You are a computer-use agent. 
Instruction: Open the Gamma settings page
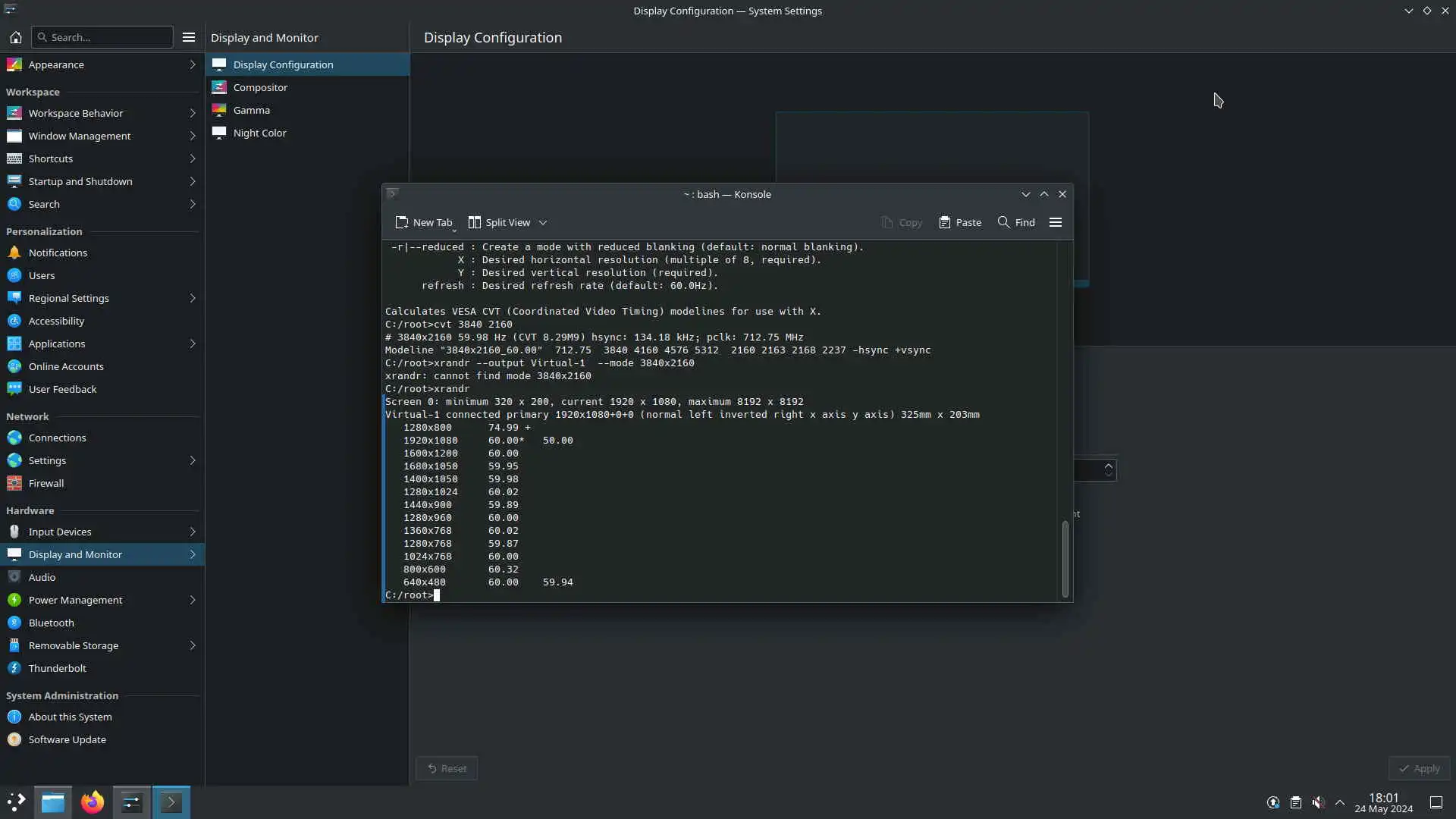tap(251, 110)
